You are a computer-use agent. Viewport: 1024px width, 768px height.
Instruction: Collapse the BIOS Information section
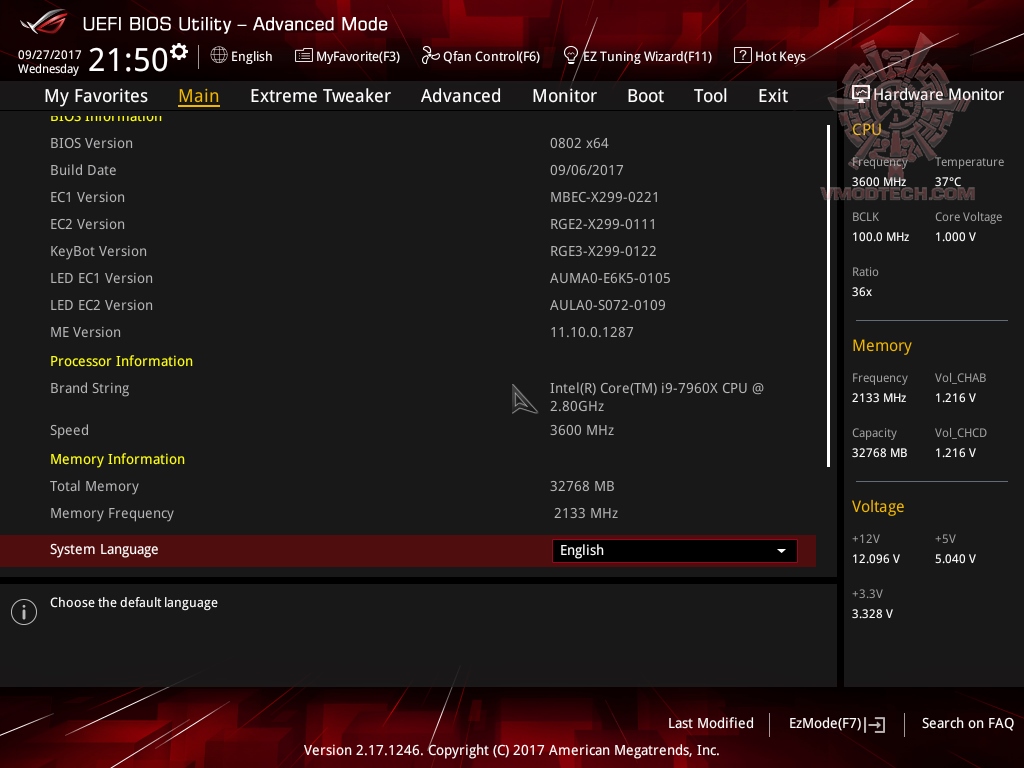[106, 116]
